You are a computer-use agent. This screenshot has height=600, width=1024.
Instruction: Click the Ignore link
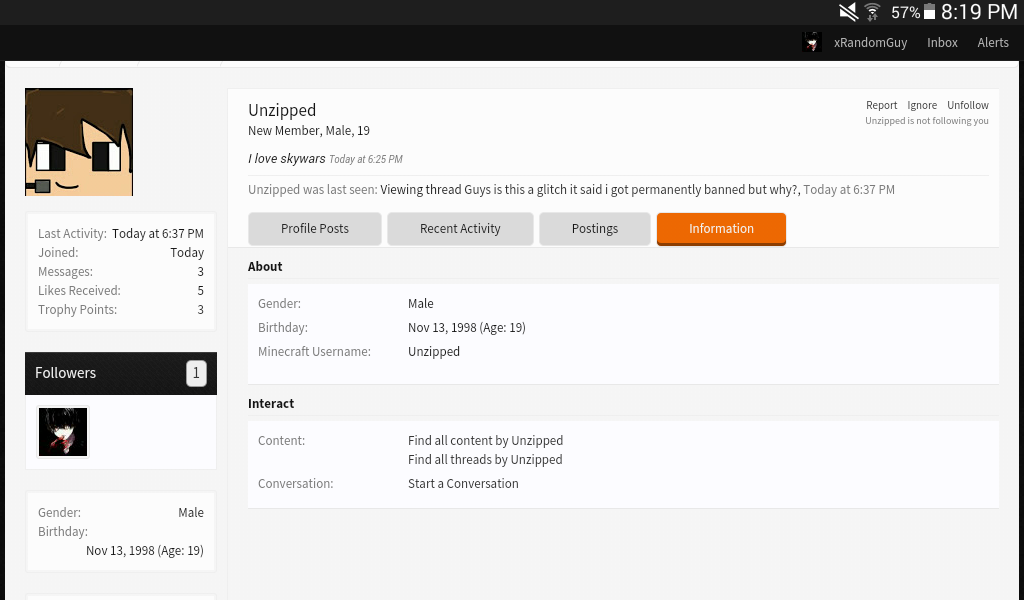click(x=922, y=105)
